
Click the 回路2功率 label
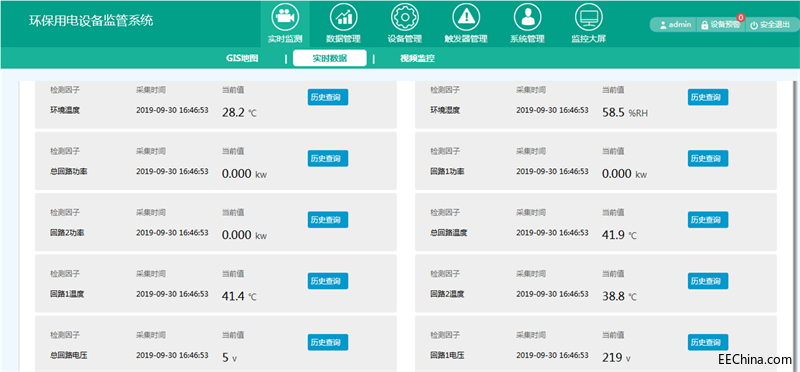(67, 233)
